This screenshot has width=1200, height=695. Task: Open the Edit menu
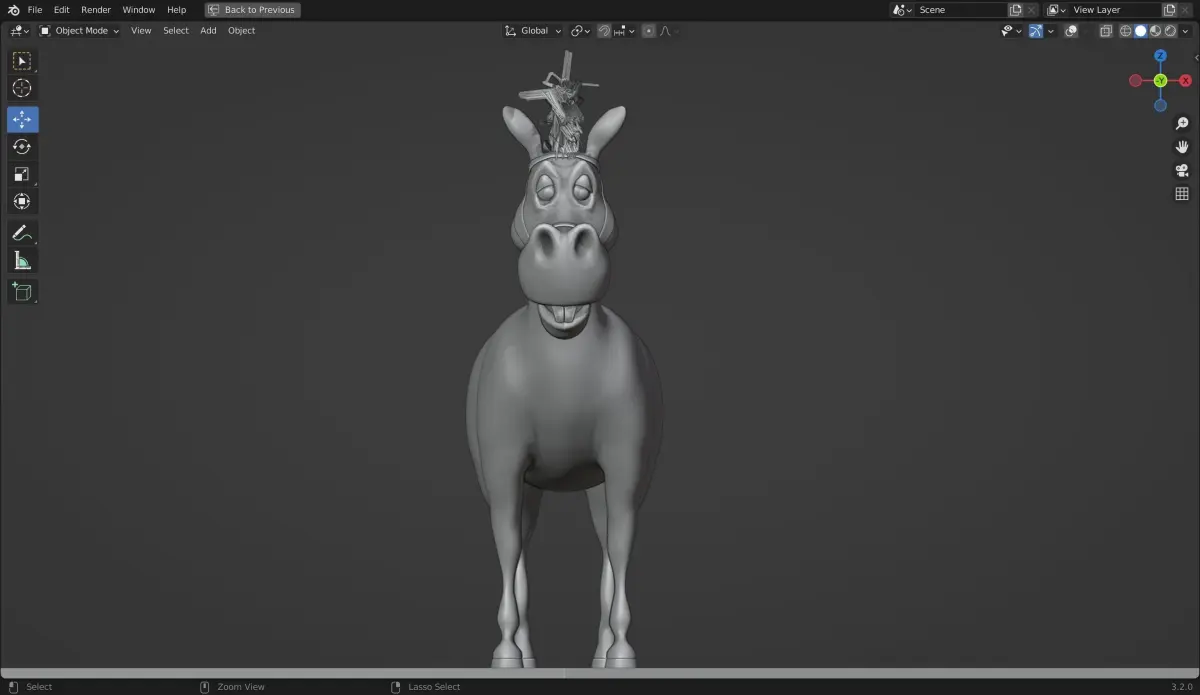coord(62,10)
